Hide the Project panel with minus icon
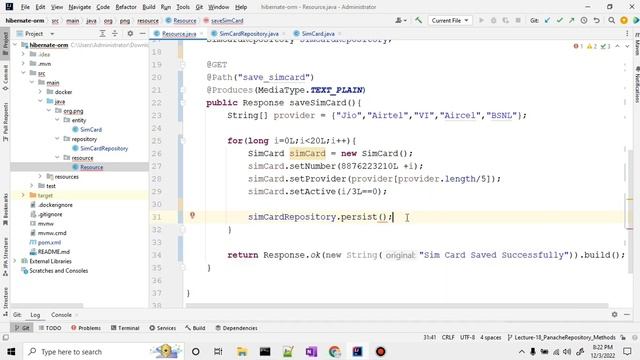 (142, 33)
